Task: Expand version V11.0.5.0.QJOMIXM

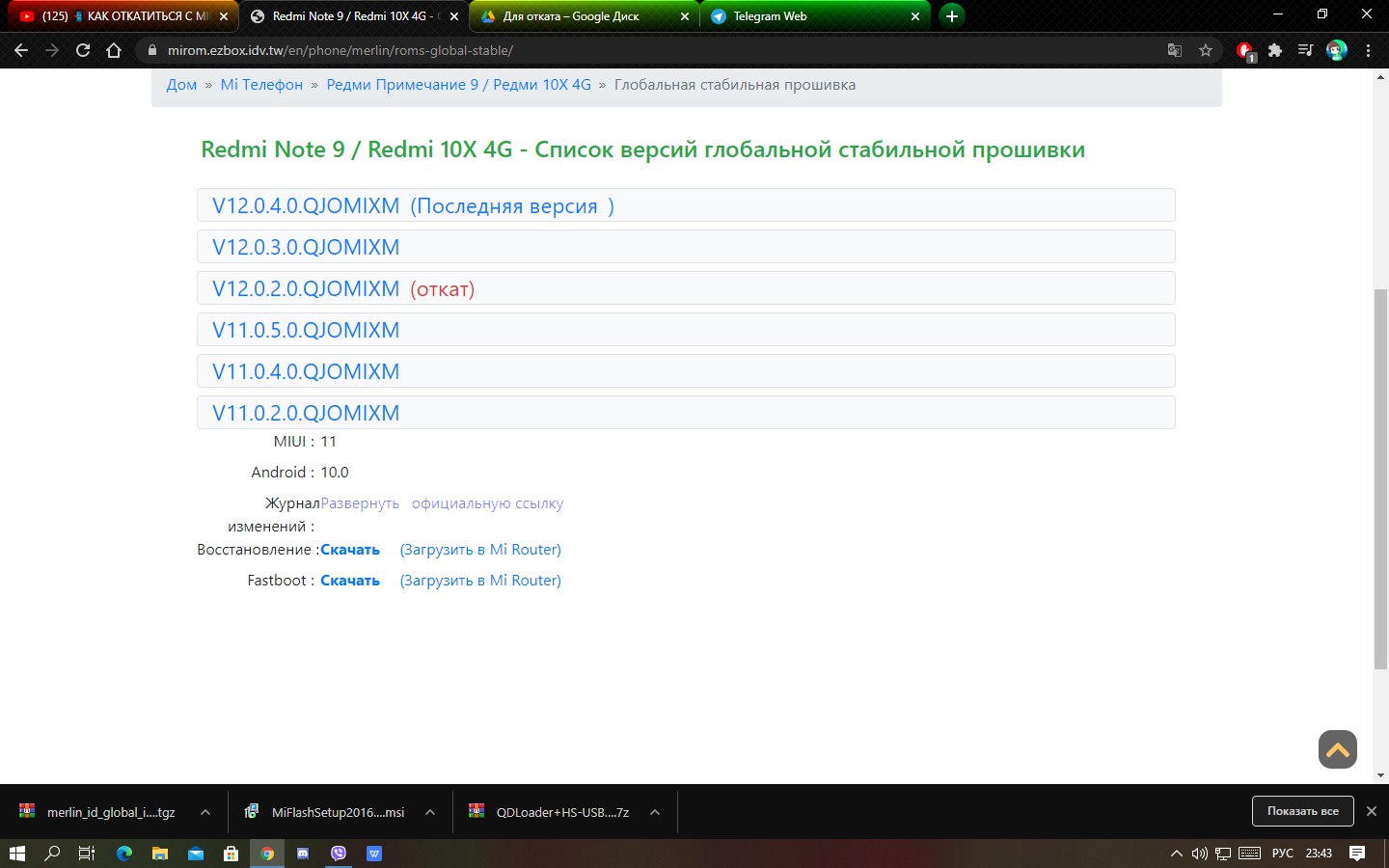Action: pos(686,330)
